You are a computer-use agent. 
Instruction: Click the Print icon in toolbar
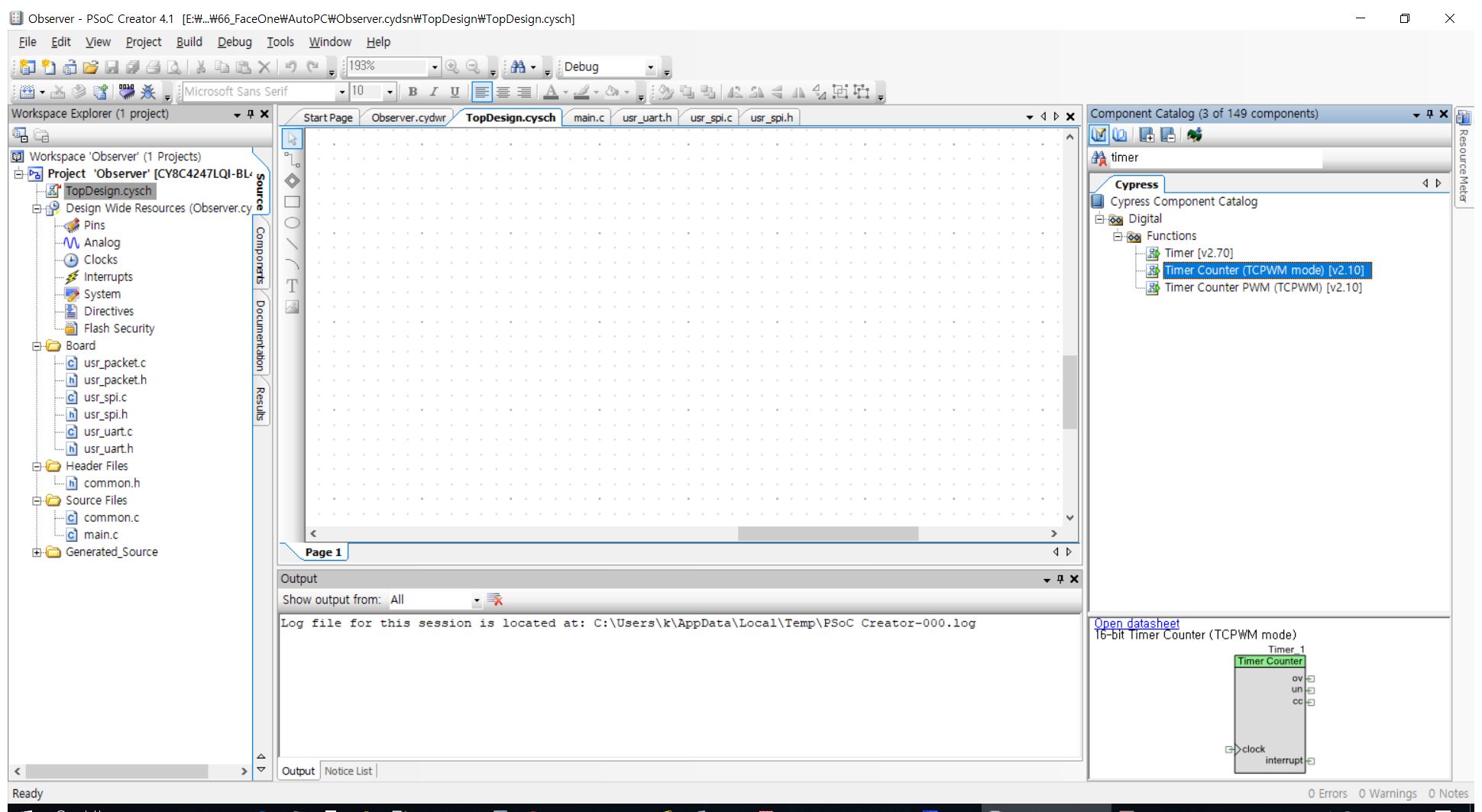click(154, 67)
